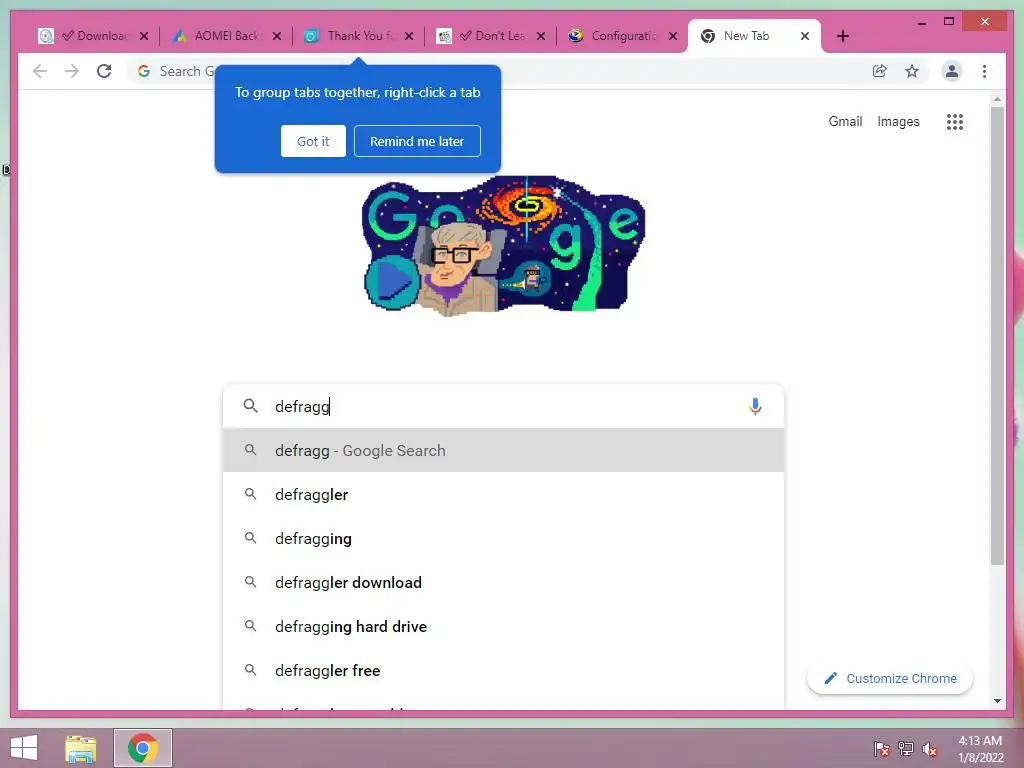
Task: Pick the defraggler suggestion
Action: click(x=503, y=494)
